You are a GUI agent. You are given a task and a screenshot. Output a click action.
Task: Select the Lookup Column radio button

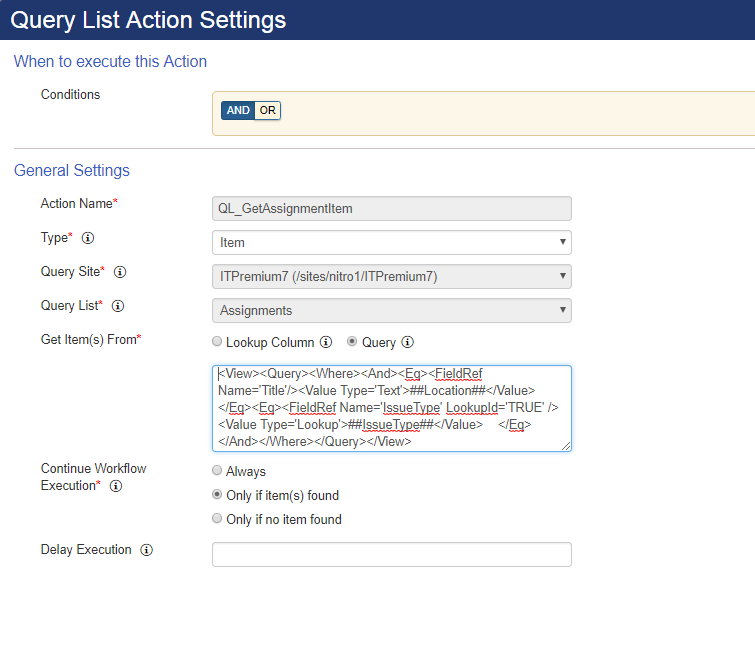pos(217,341)
